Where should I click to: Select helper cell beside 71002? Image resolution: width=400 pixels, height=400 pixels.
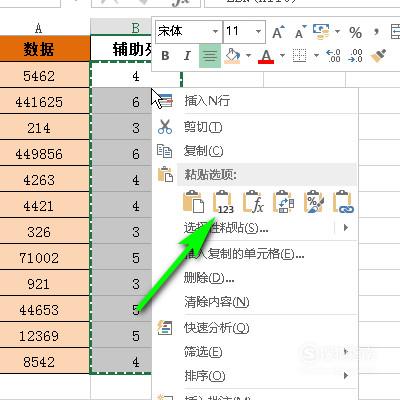point(121,257)
